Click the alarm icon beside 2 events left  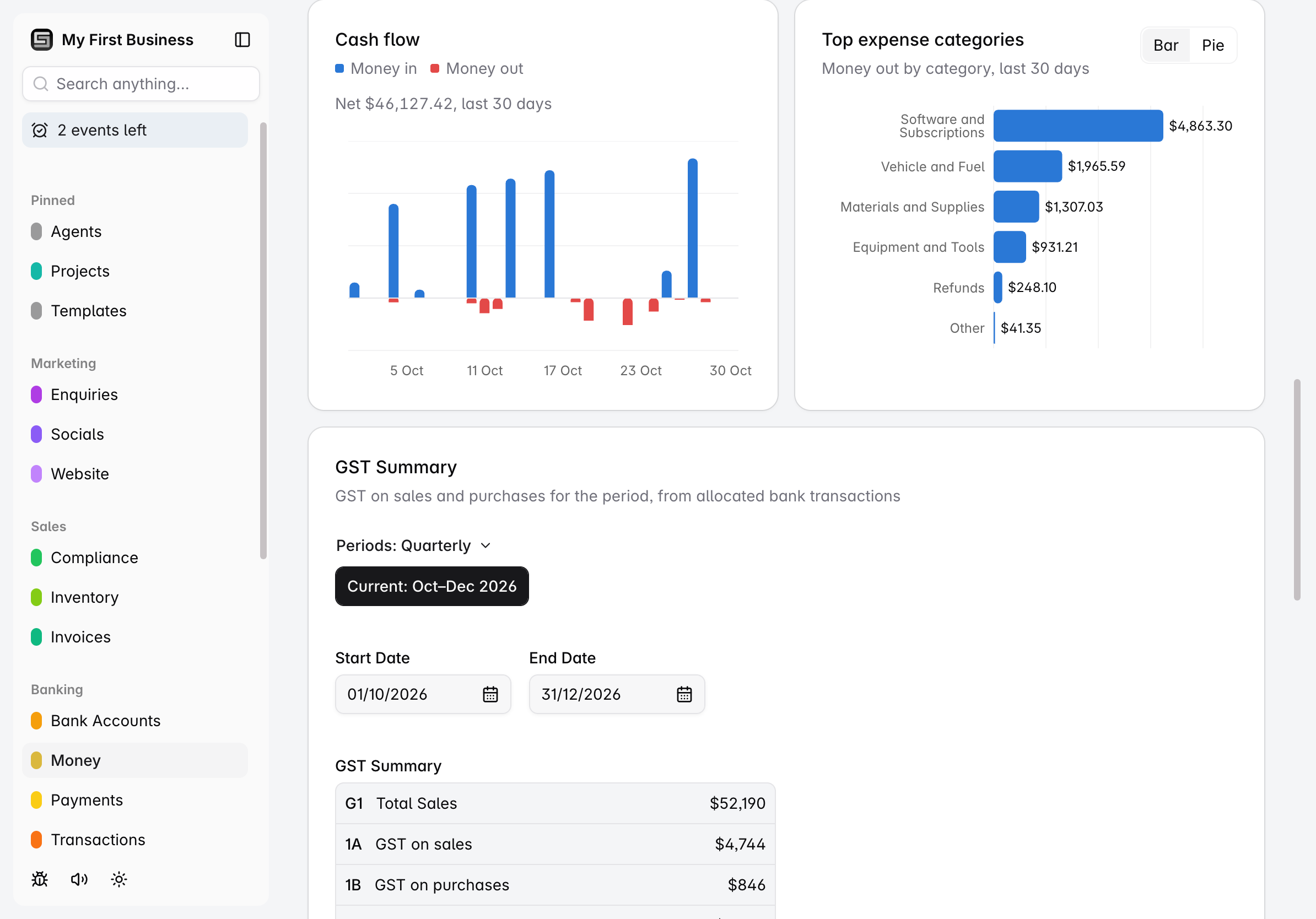40,130
